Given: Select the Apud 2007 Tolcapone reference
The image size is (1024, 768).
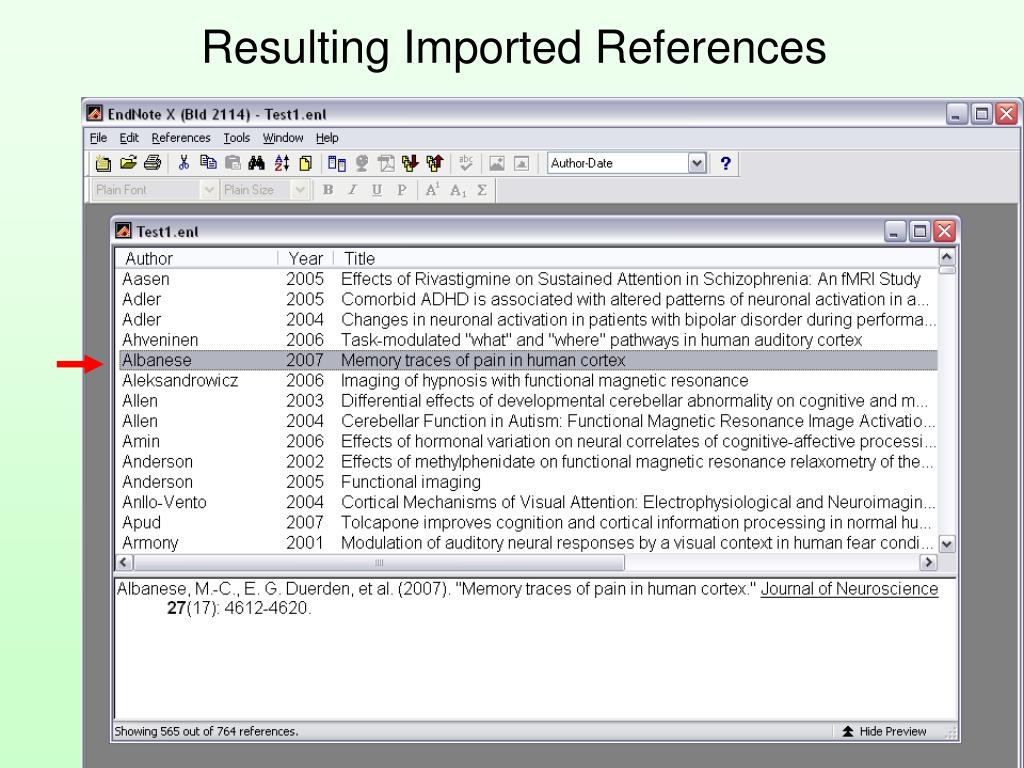Looking at the screenshot, I should pos(528,522).
